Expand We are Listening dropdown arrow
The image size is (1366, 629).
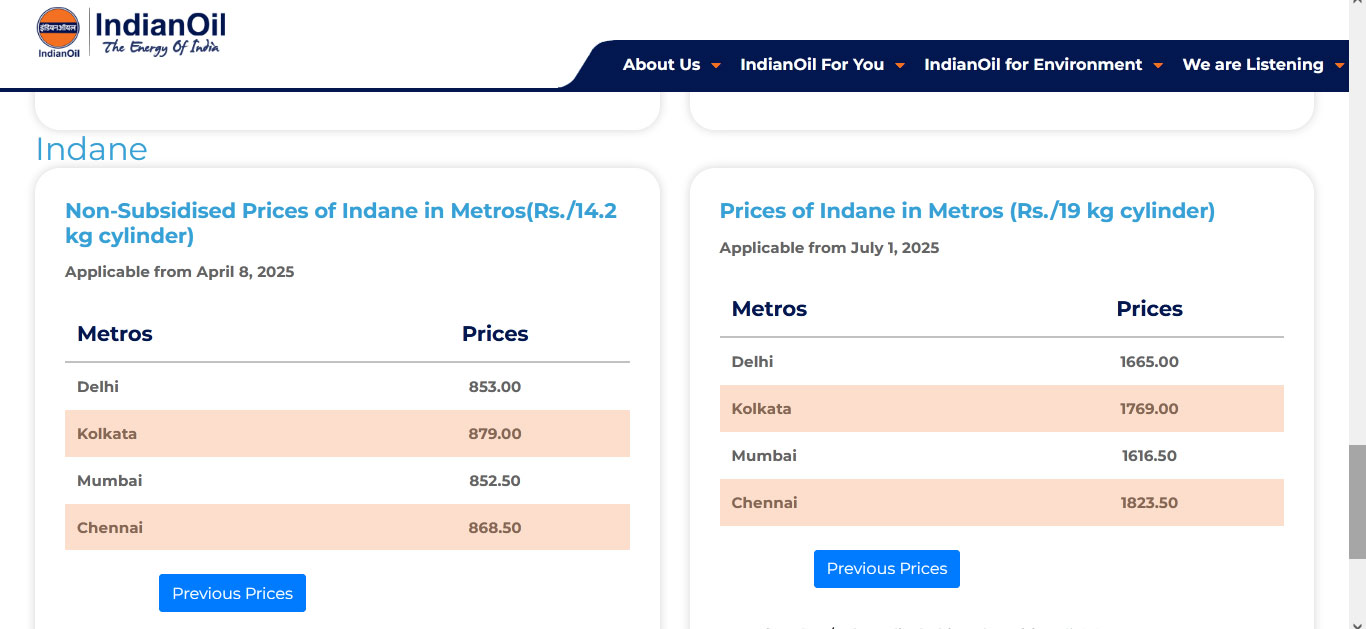click(x=1341, y=66)
